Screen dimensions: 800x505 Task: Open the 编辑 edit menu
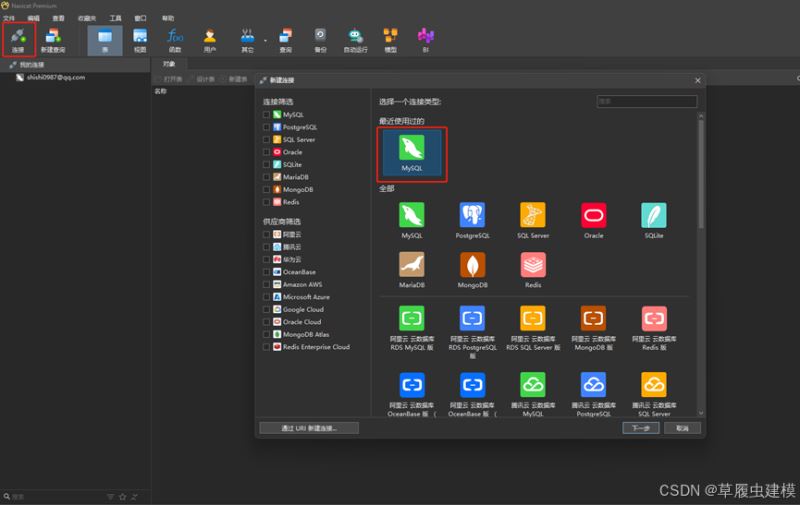coord(34,18)
